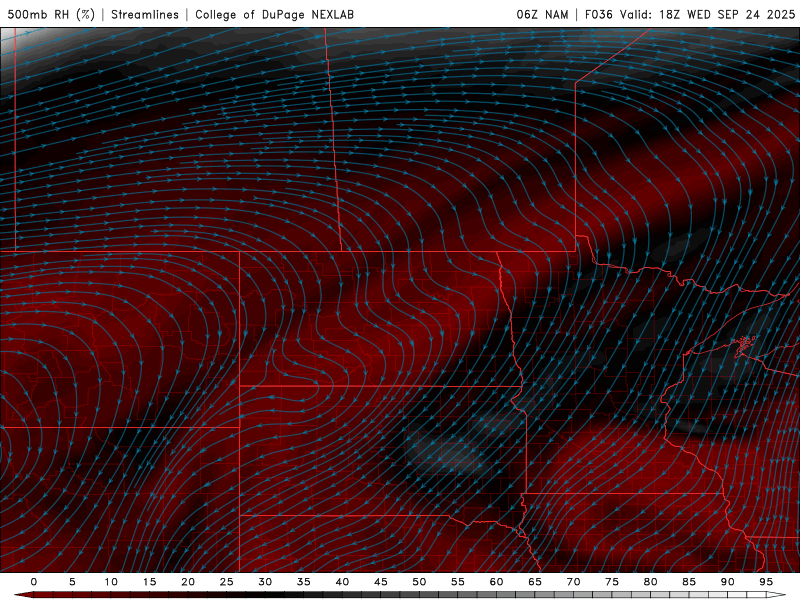Click the '06Z NAM' model run label
Image resolution: width=800 pixels, height=600 pixels.
click(542, 14)
